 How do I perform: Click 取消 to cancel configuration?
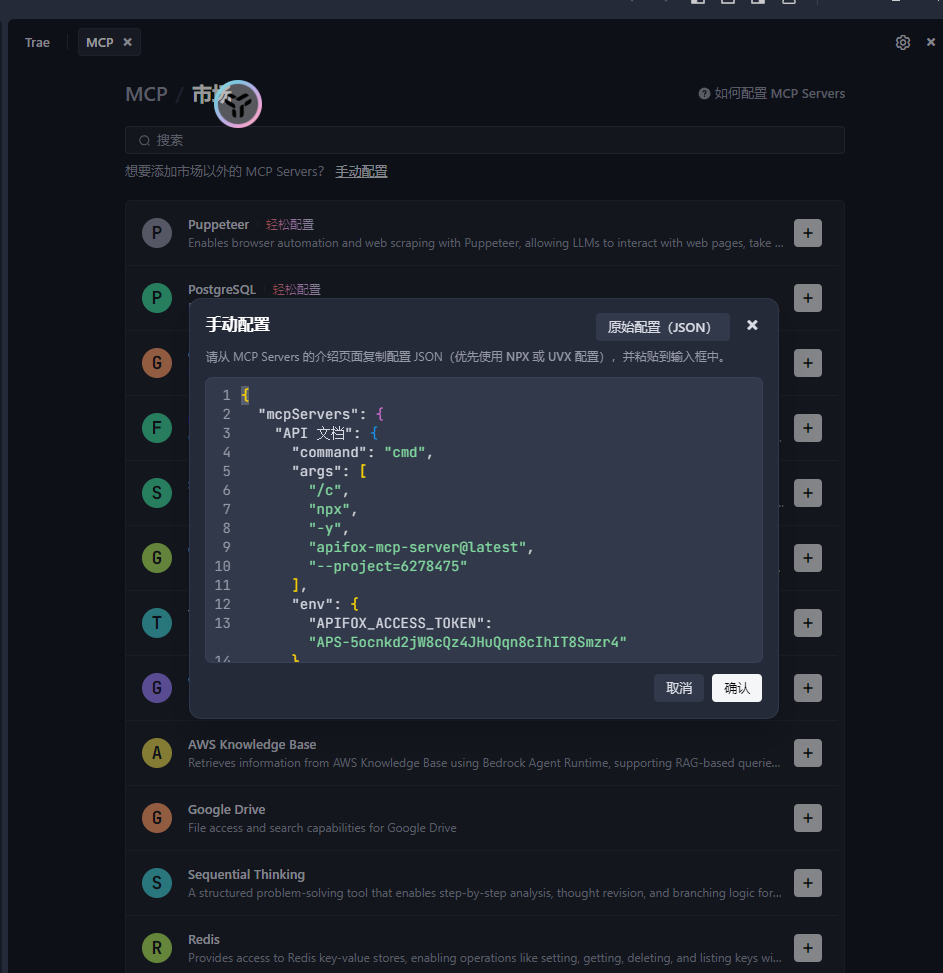pyautogui.click(x=679, y=688)
